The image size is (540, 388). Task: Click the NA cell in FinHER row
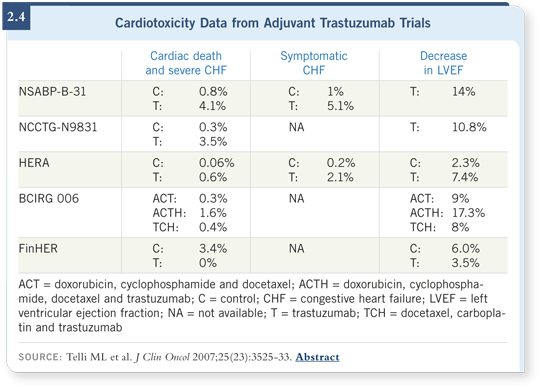pyautogui.click(x=297, y=249)
